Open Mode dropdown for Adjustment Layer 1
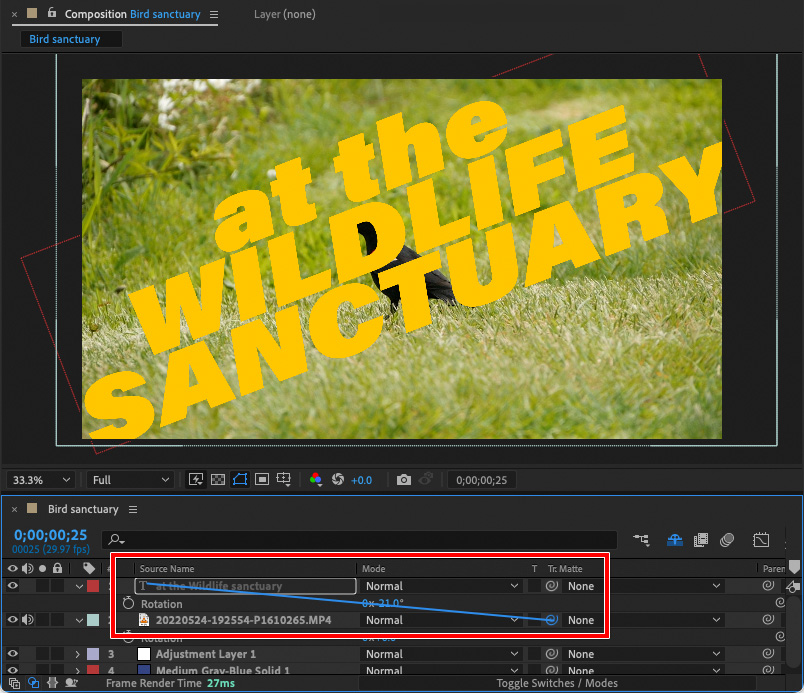Image resolution: width=804 pixels, height=693 pixels. tap(441, 654)
